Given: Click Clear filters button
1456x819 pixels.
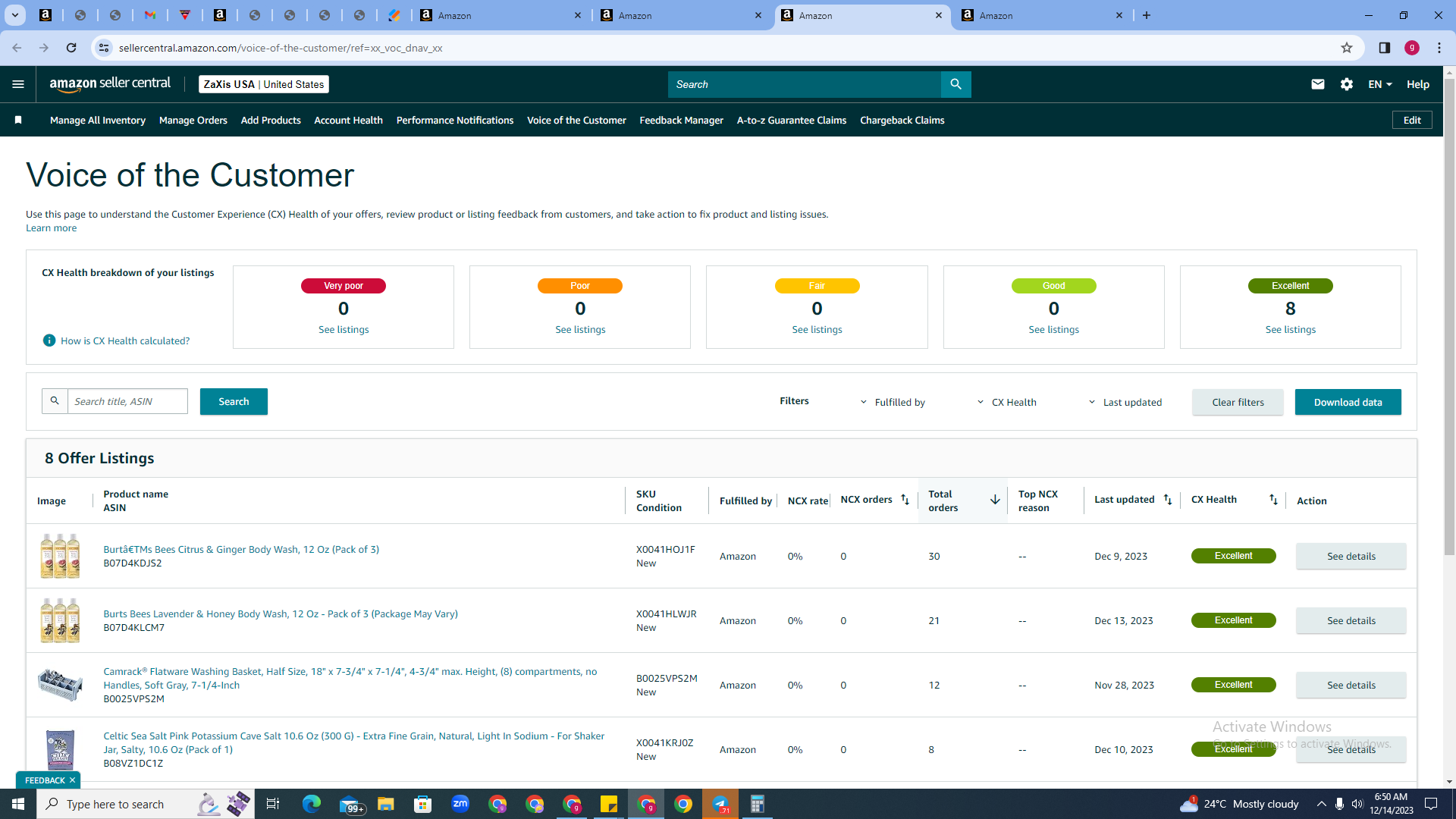Looking at the screenshot, I should click(x=1238, y=402).
